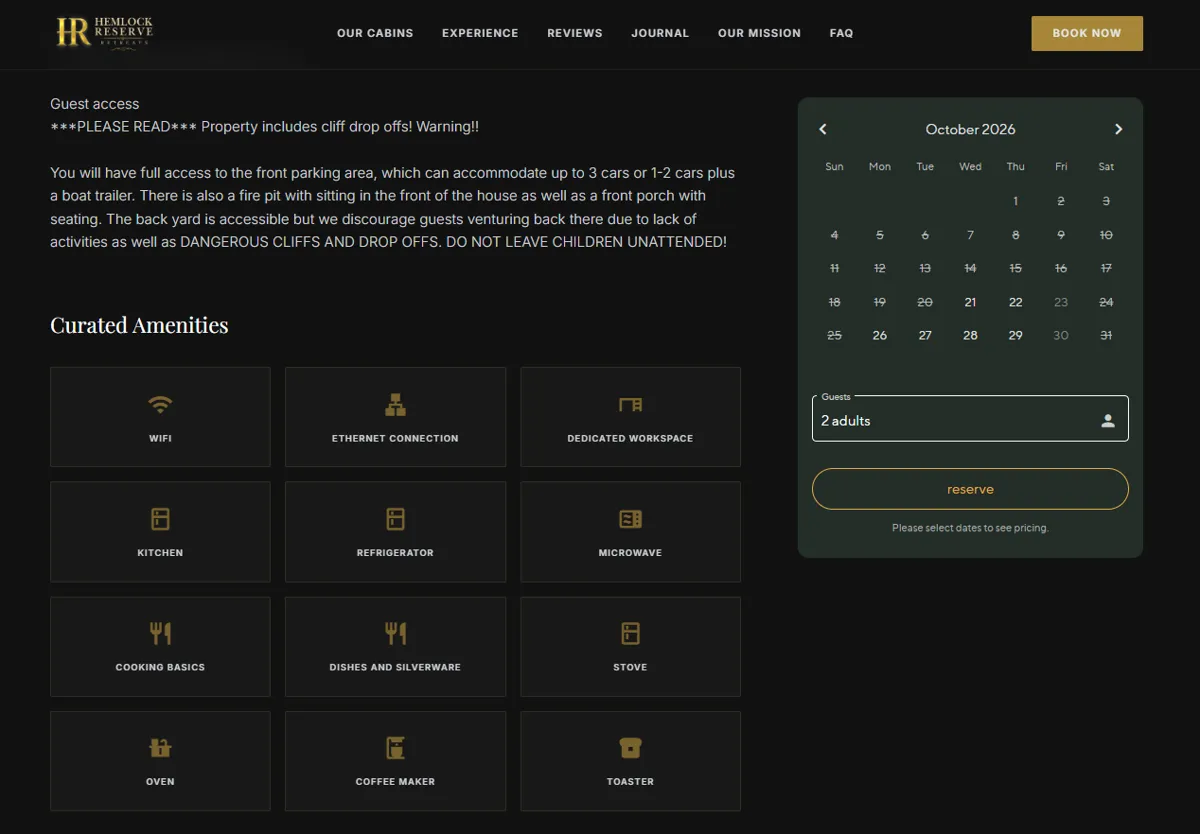Click the COOKING BASICS label
The image size is (1200, 834).
point(160,667)
